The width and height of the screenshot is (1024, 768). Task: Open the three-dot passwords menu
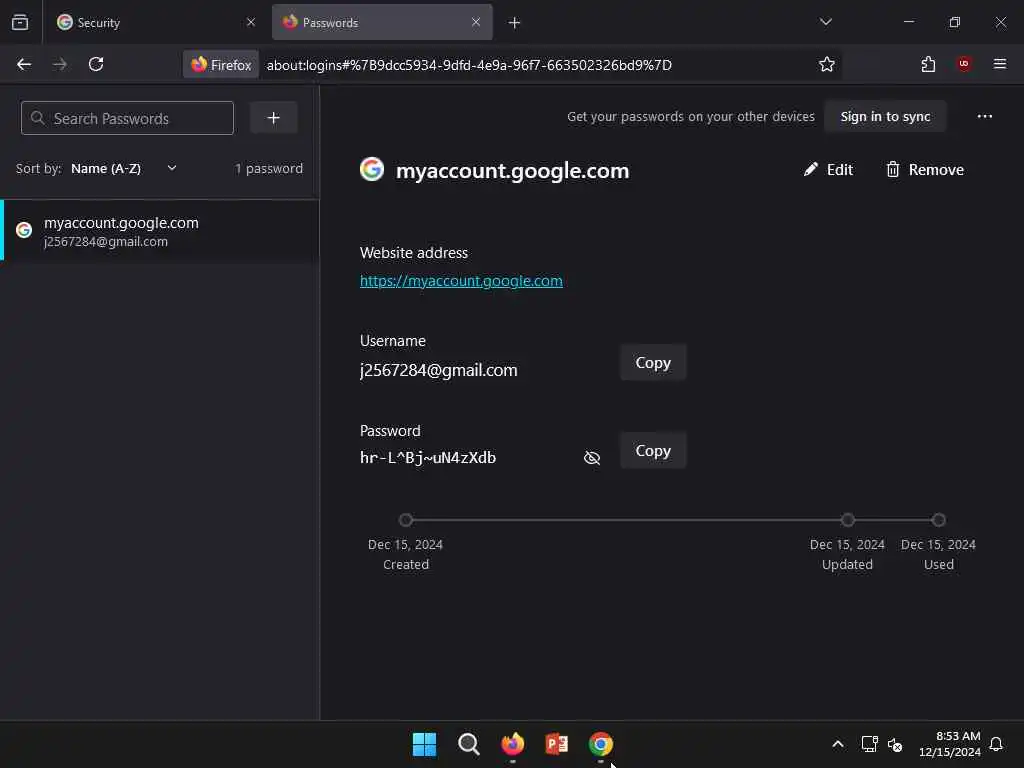point(984,117)
